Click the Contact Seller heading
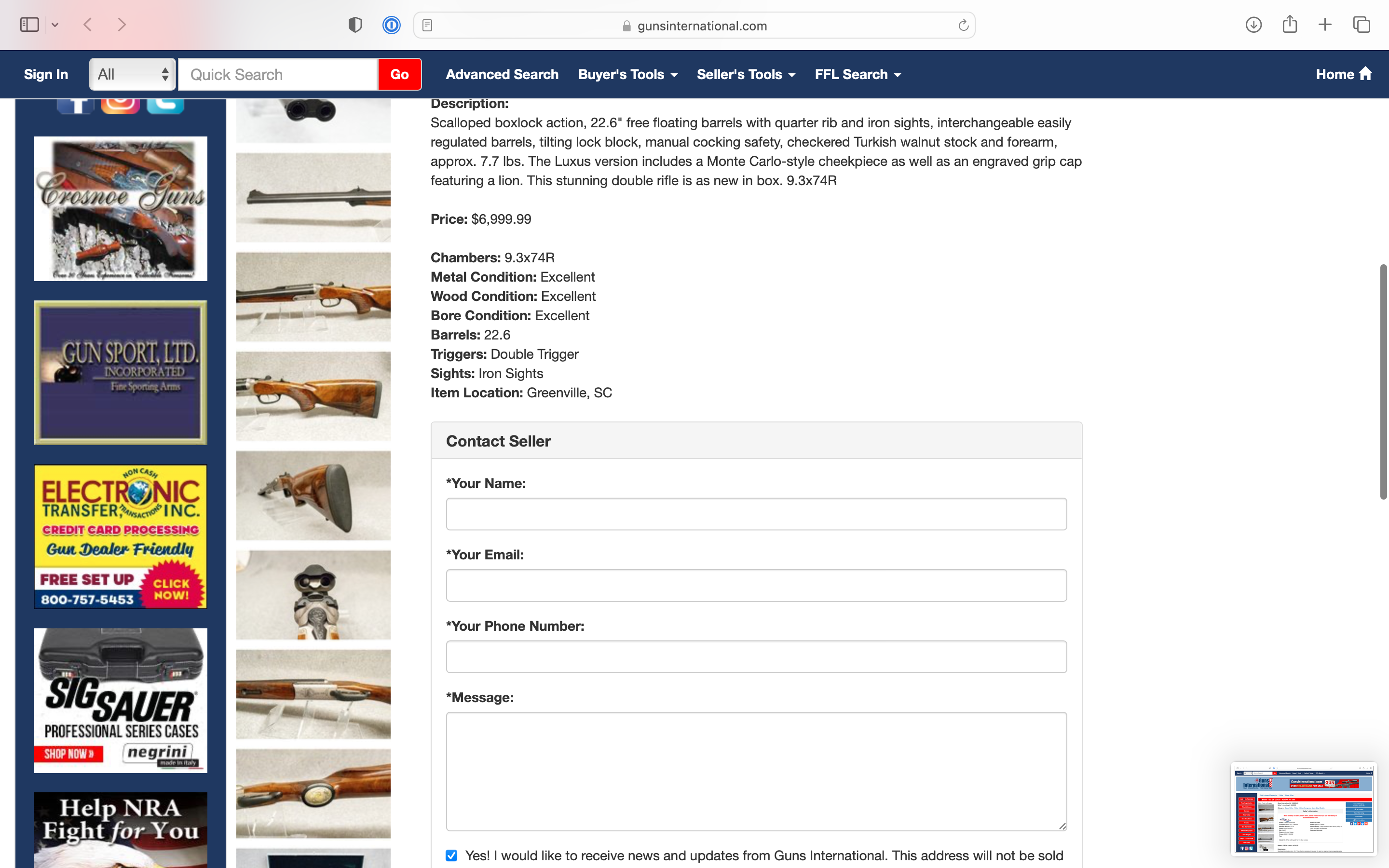This screenshot has width=1389, height=868. pyautogui.click(x=498, y=441)
